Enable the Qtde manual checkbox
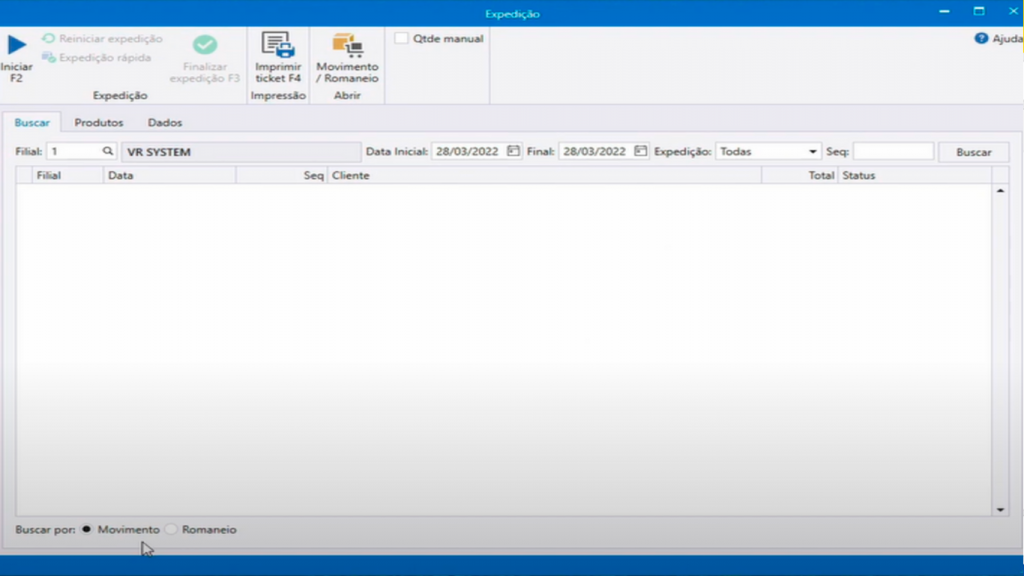Screen dimensions: 1024x576 coord(401,39)
